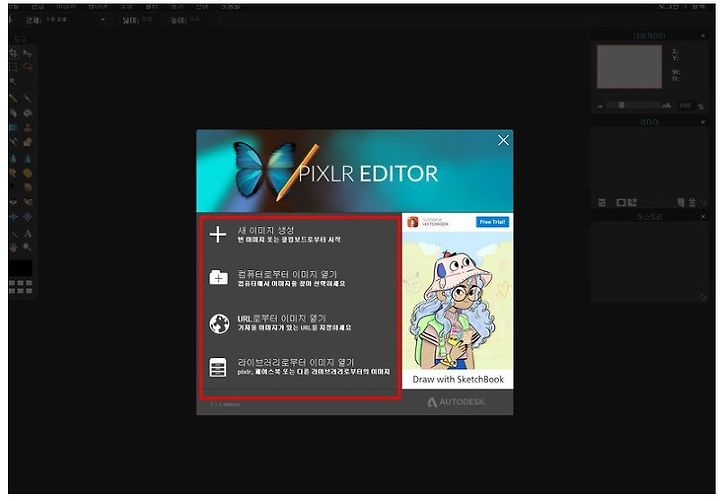Close the Layers panel
The width and height of the screenshot is (720, 501).
(703, 122)
